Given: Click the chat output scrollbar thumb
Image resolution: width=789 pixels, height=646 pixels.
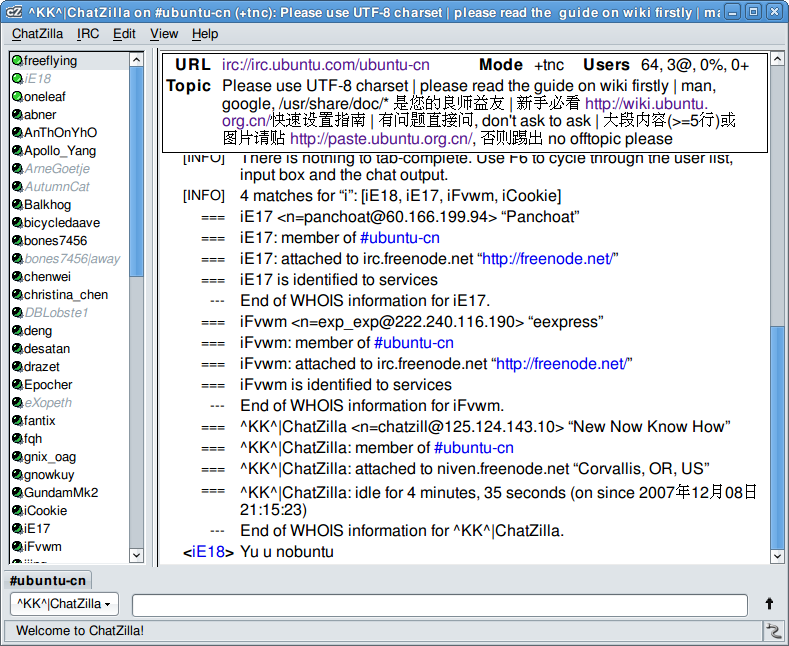Looking at the screenshot, I should (777, 437).
